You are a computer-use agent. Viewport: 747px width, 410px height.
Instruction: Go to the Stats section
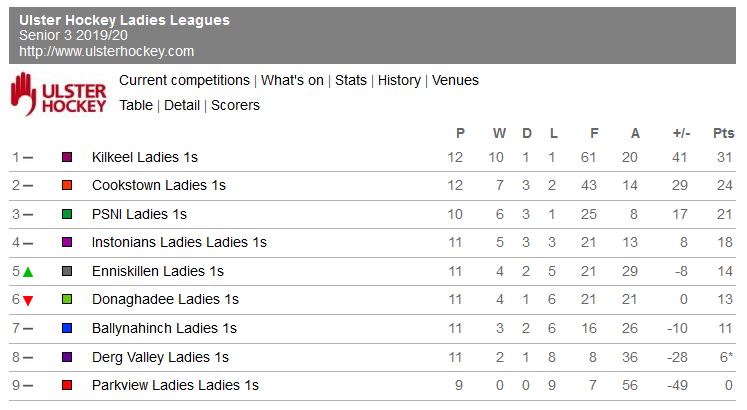point(351,80)
